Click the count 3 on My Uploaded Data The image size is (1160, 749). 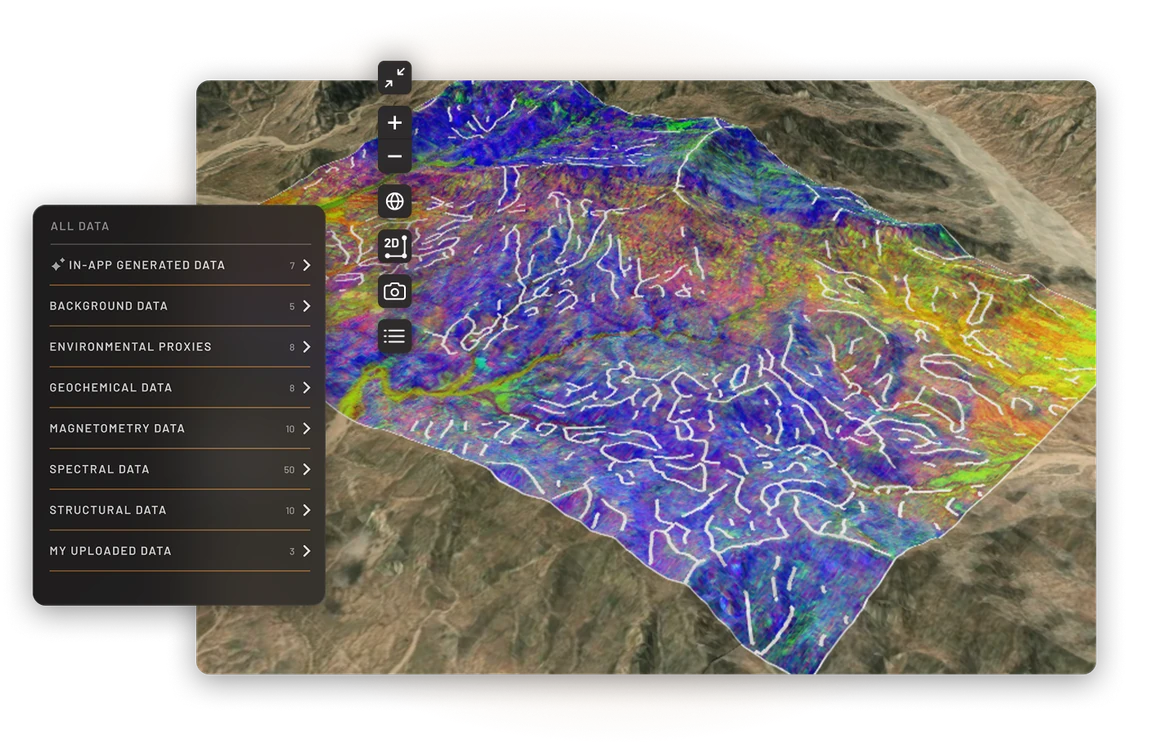click(292, 551)
